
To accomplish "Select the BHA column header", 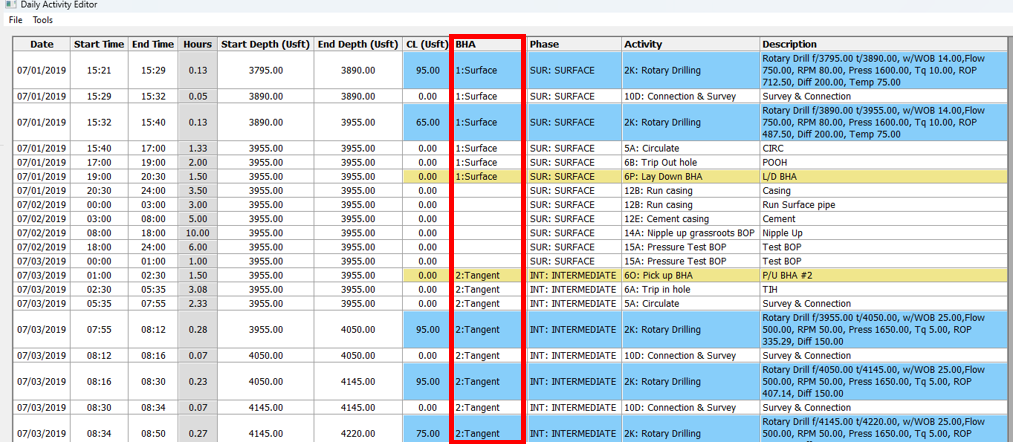I will [x=488, y=44].
